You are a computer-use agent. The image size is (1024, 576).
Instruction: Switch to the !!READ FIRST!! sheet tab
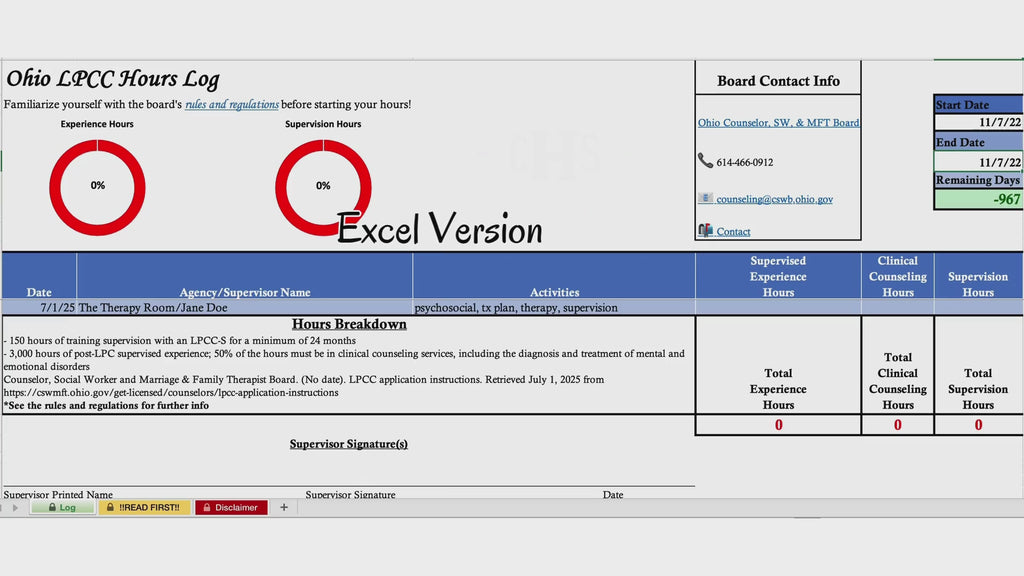point(144,507)
